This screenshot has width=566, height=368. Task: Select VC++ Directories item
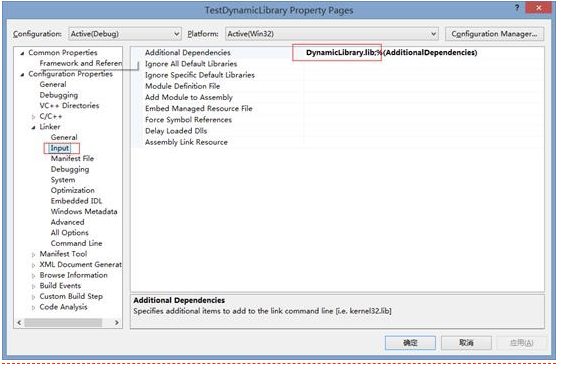(69, 105)
